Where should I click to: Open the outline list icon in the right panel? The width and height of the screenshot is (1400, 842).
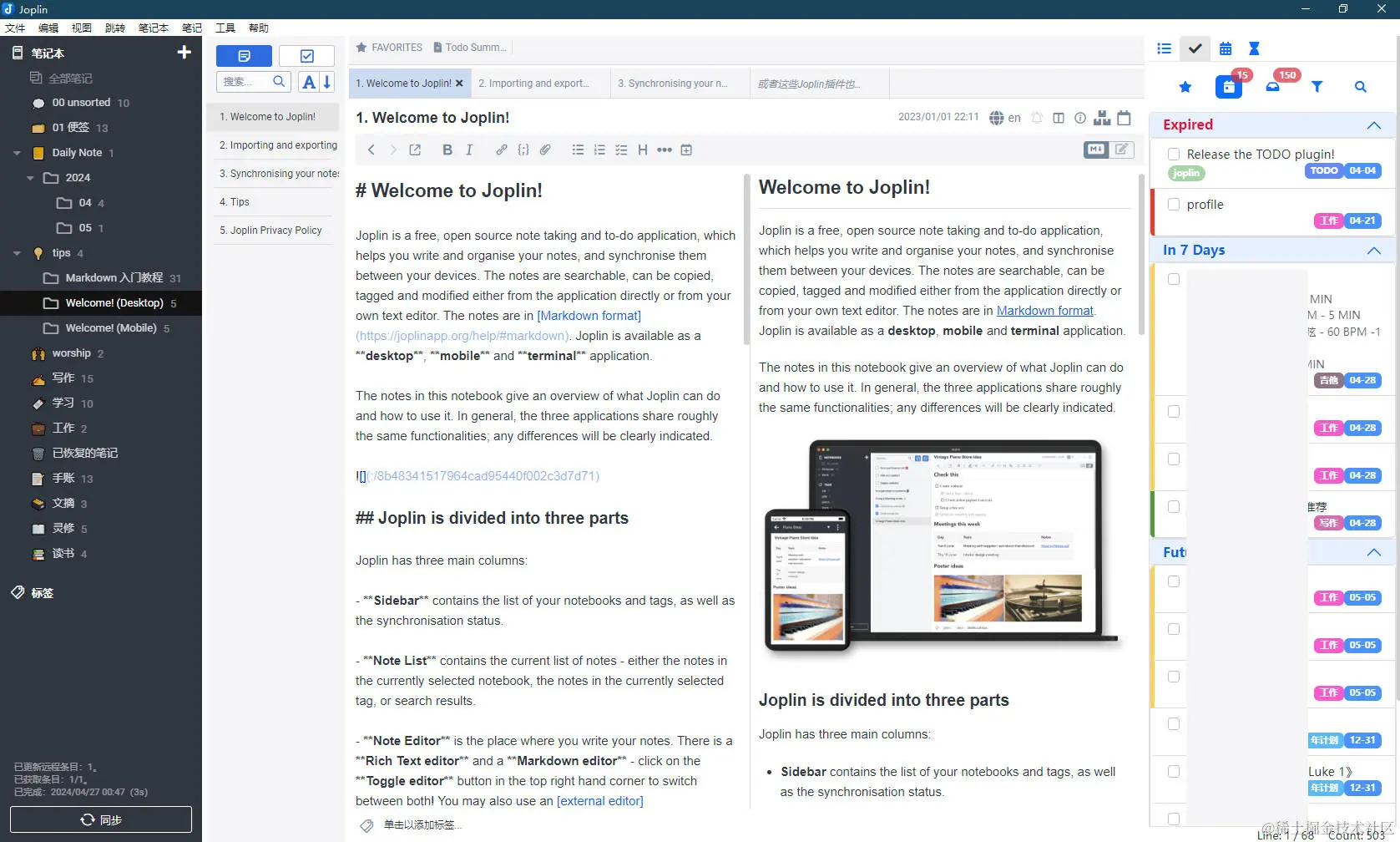[x=1165, y=48]
